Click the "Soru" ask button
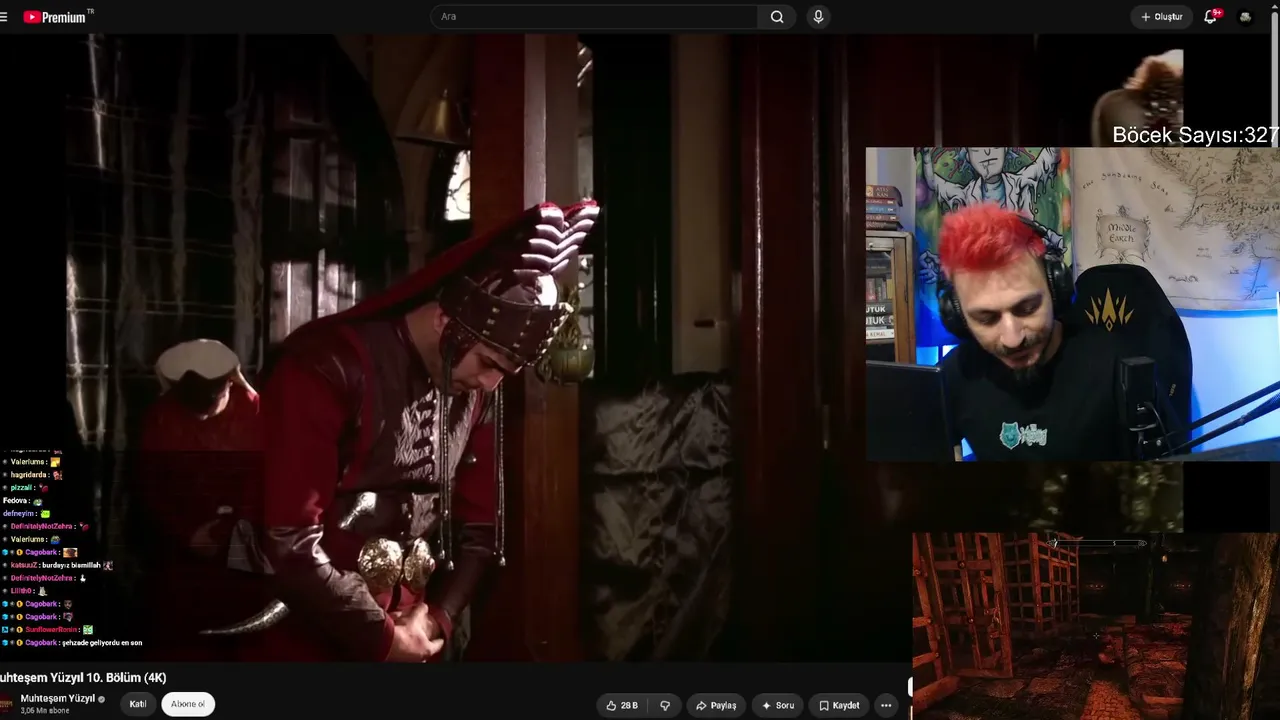 coord(777,705)
